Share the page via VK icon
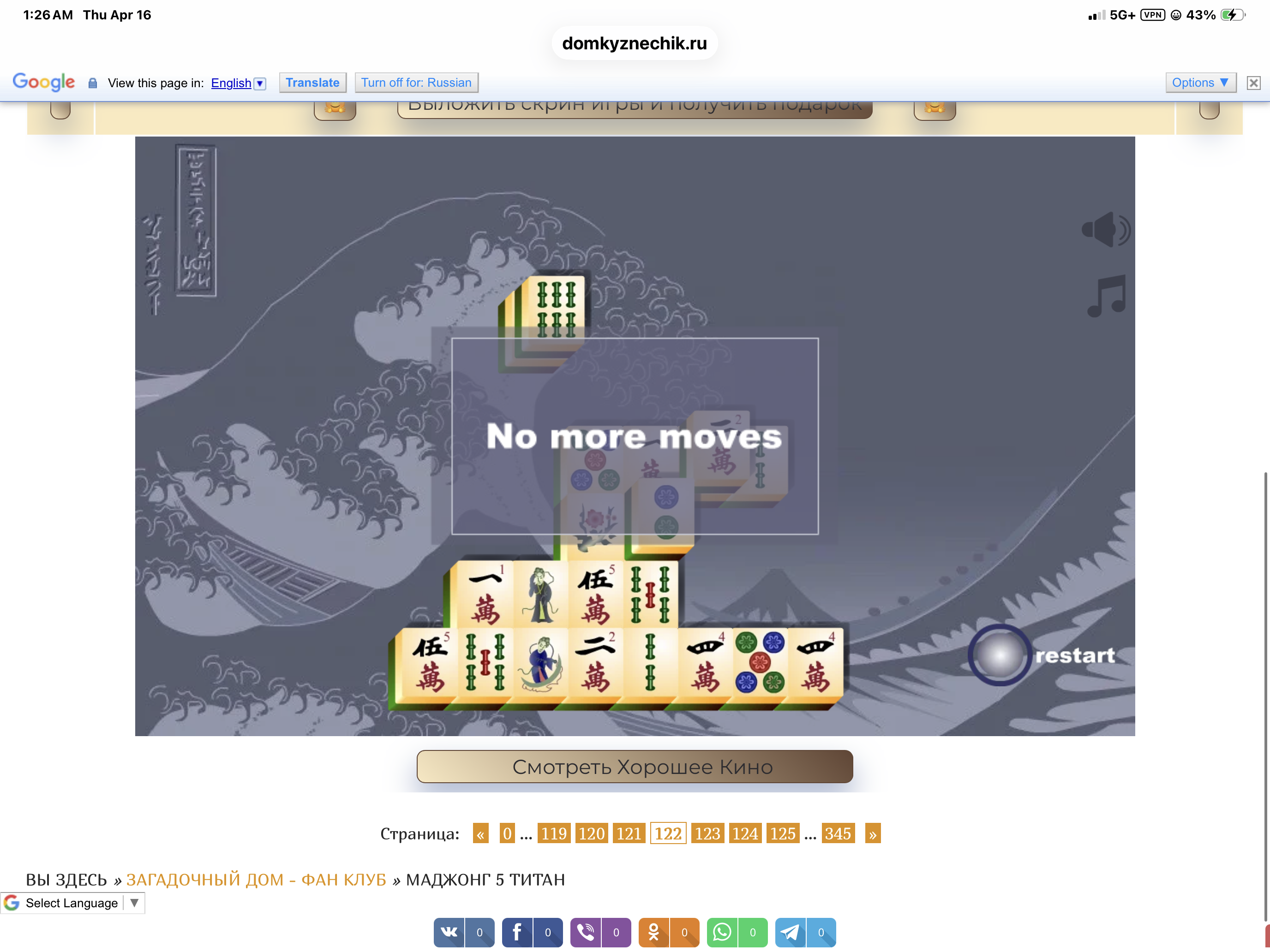The image size is (1270, 952). 449,932
